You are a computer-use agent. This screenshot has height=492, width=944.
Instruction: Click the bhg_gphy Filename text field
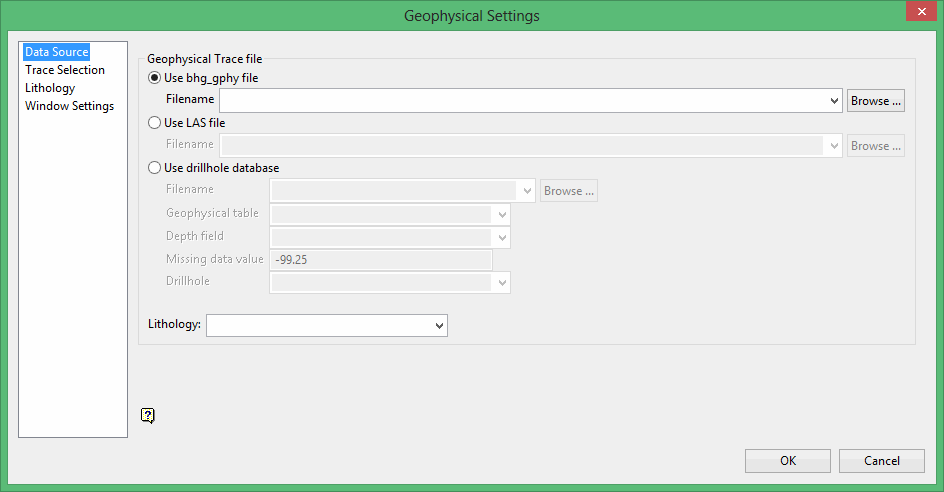pos(524,101)
